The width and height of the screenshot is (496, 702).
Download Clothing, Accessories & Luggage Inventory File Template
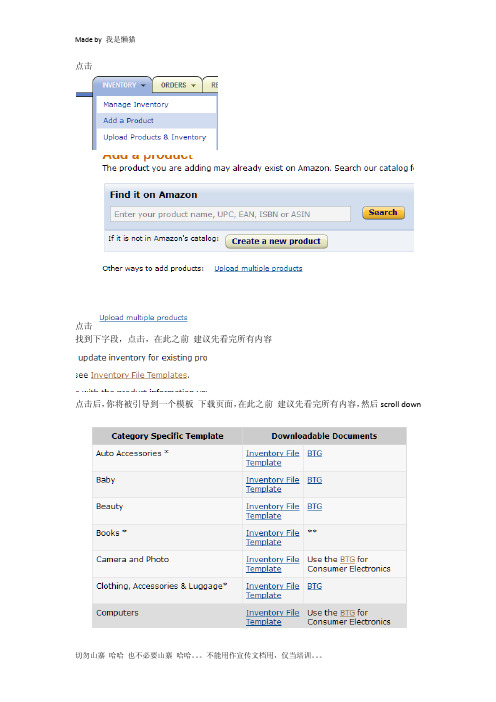[x=272, y=591]
